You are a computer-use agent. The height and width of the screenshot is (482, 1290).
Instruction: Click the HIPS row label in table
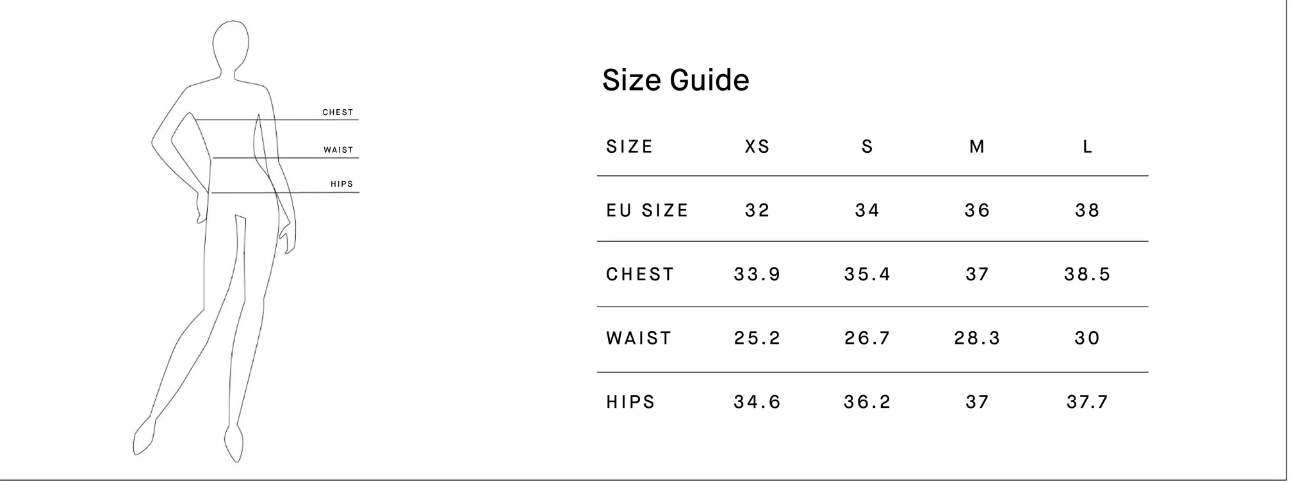tap(630, 403)
